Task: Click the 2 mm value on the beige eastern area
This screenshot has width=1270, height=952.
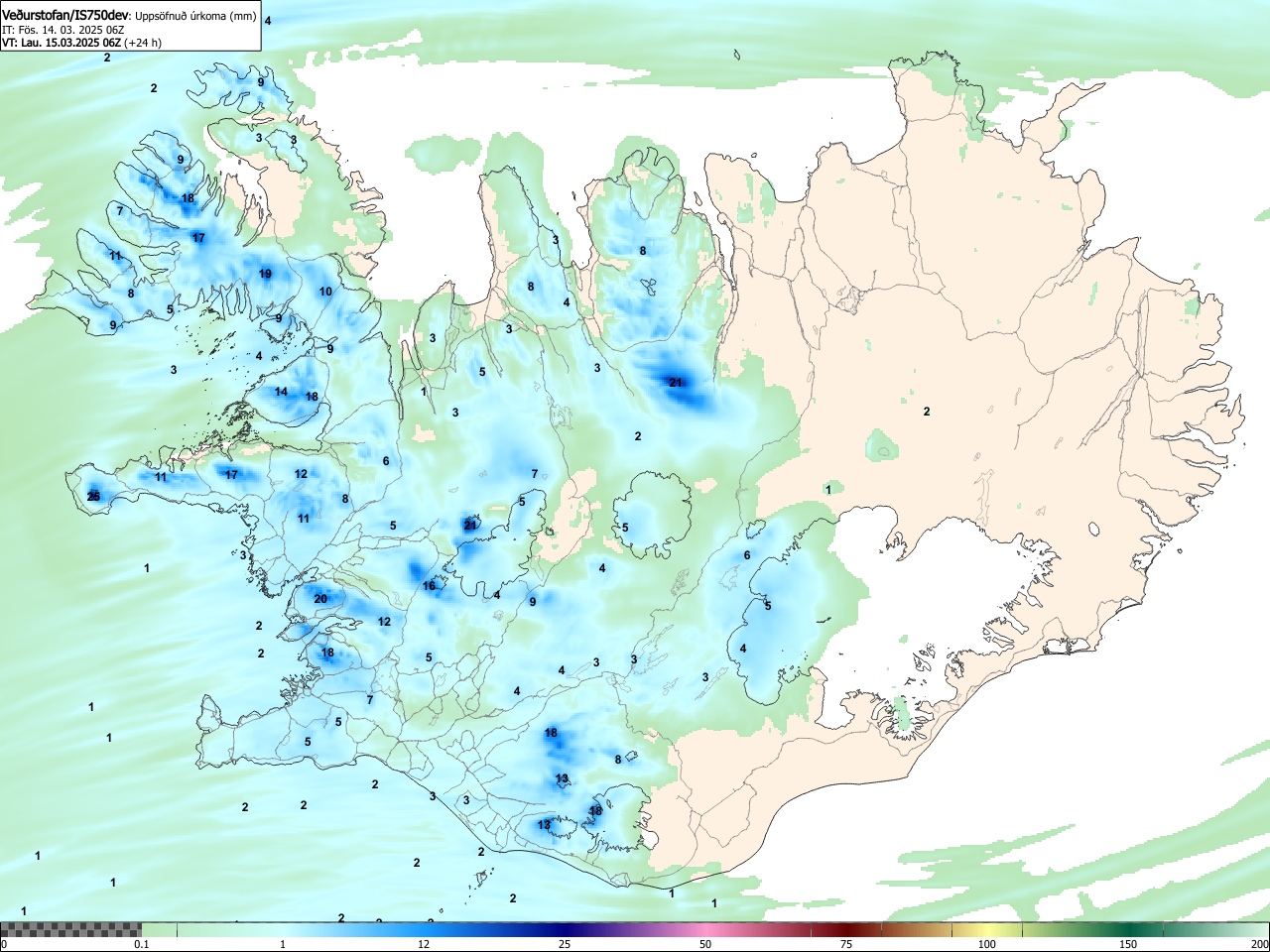Action: tap(927, 412)
